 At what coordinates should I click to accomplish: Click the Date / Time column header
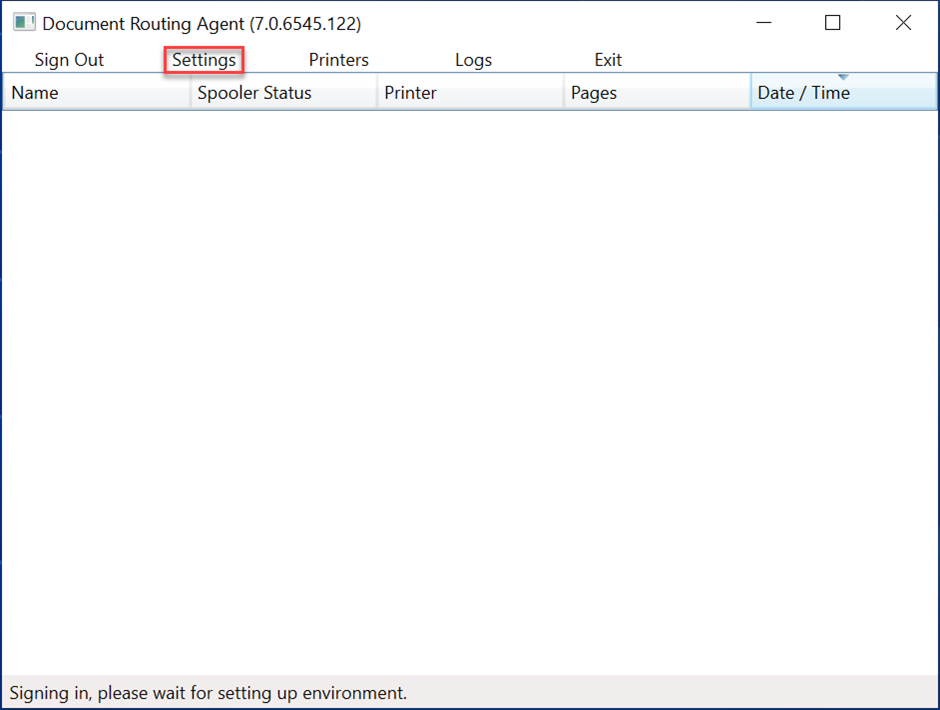tap(843, 92)
